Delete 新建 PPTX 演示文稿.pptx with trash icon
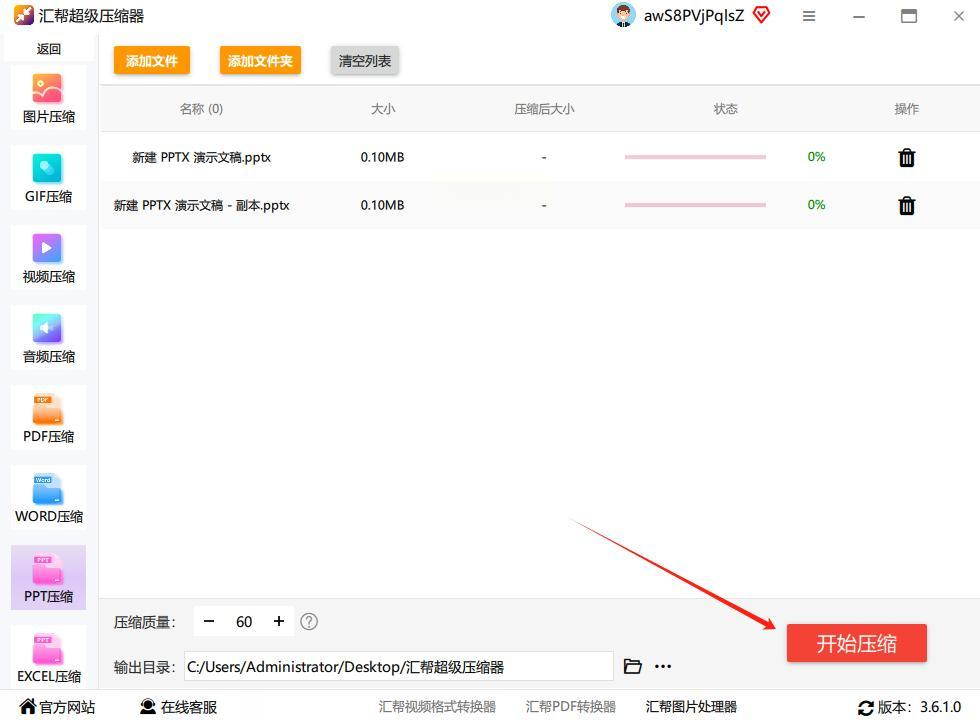Viewport: 980px width, 720px height. (x=906, y=158)
